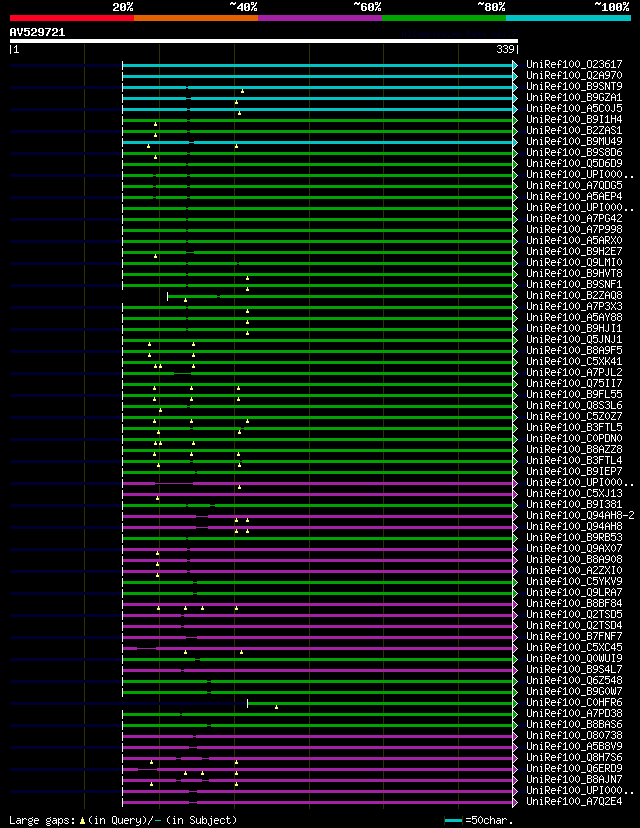
Task: Click the orange ~40% identity legend segment
Action: click(x=196, y=18)
